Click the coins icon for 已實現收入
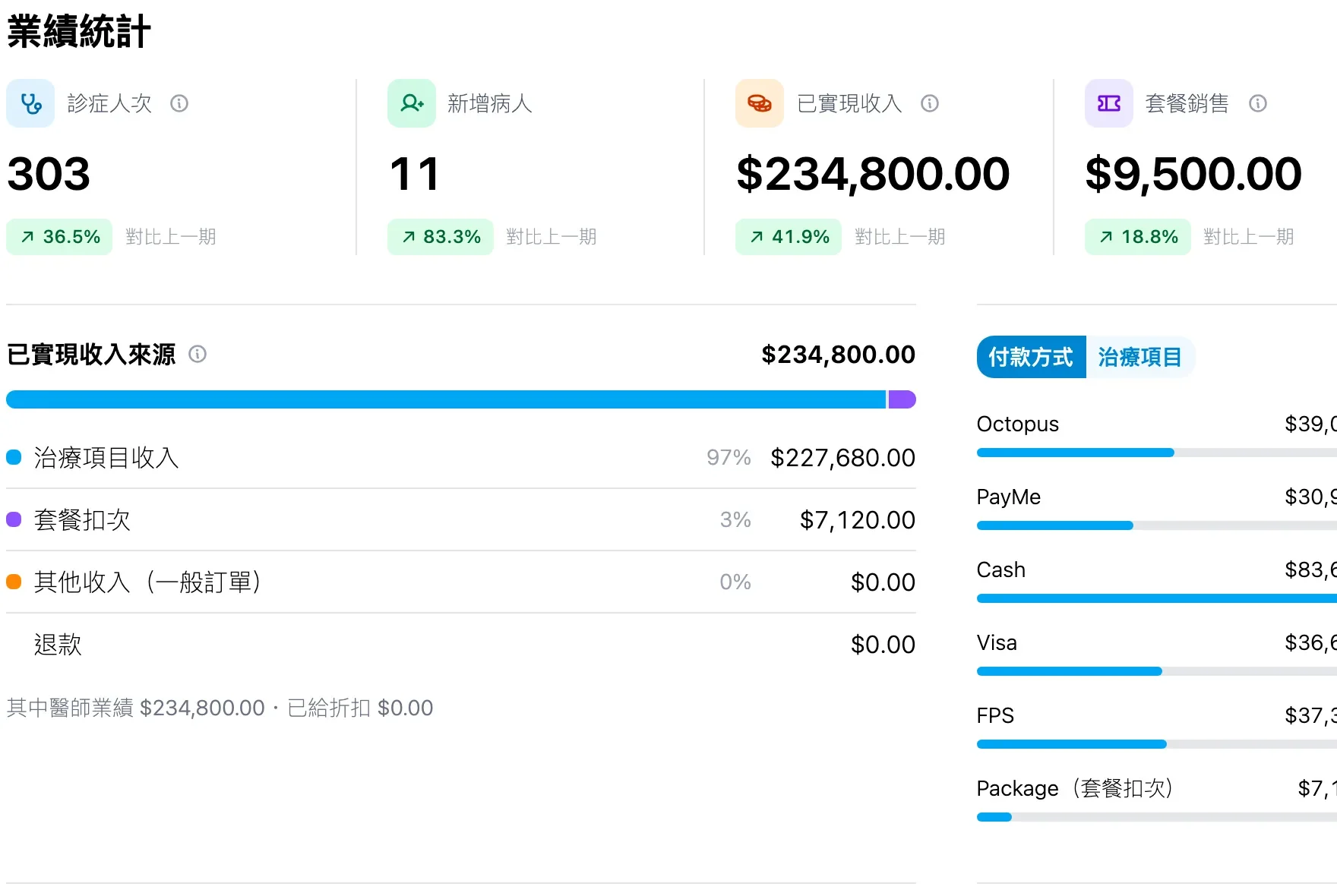Screen dimensions: 1337x896 pyautogui.click(x=760, y=103)
